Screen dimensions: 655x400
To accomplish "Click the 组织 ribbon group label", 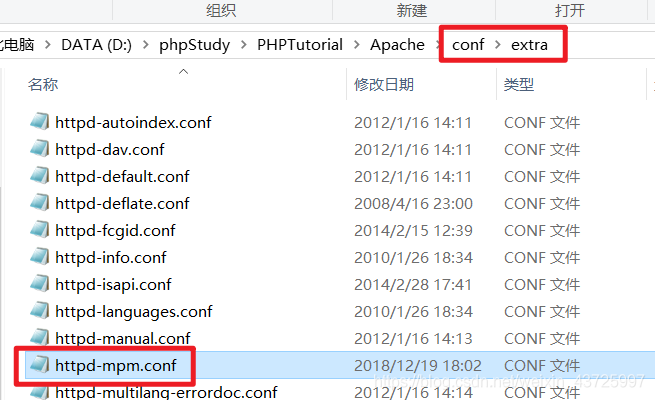I will [x=221, y=10].
